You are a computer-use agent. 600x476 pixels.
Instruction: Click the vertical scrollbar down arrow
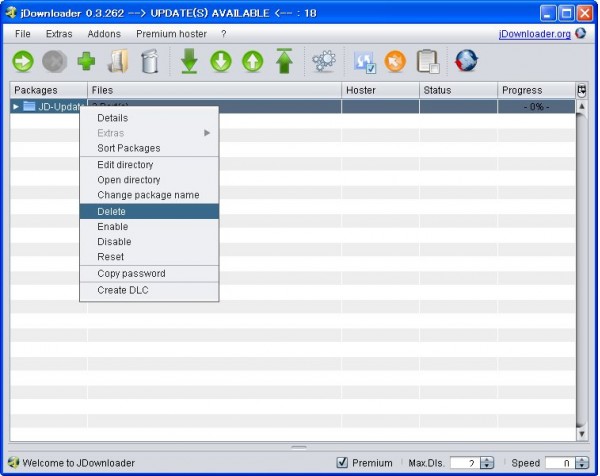[581, 434]
